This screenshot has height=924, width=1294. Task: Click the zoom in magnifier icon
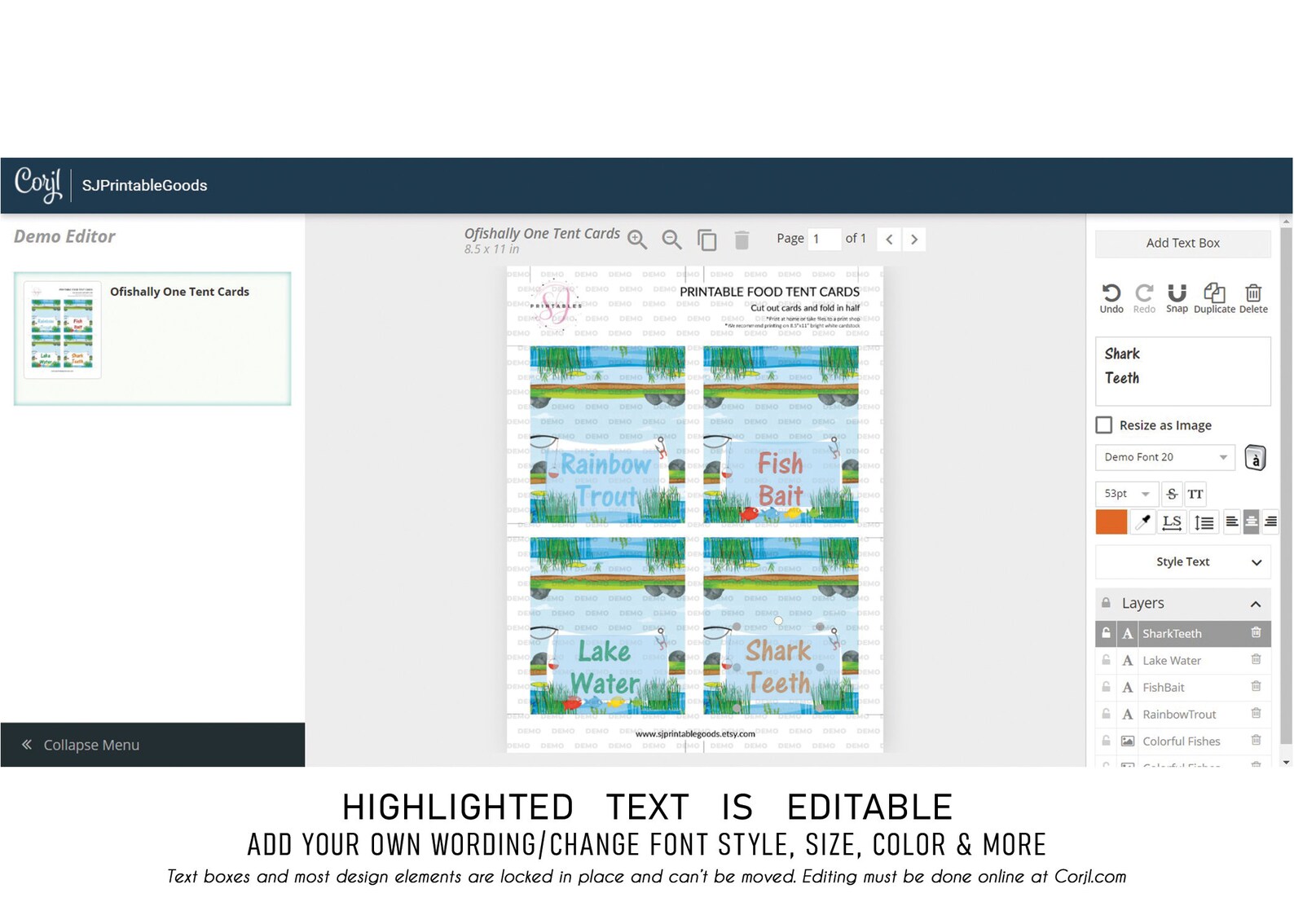point(637,240)
